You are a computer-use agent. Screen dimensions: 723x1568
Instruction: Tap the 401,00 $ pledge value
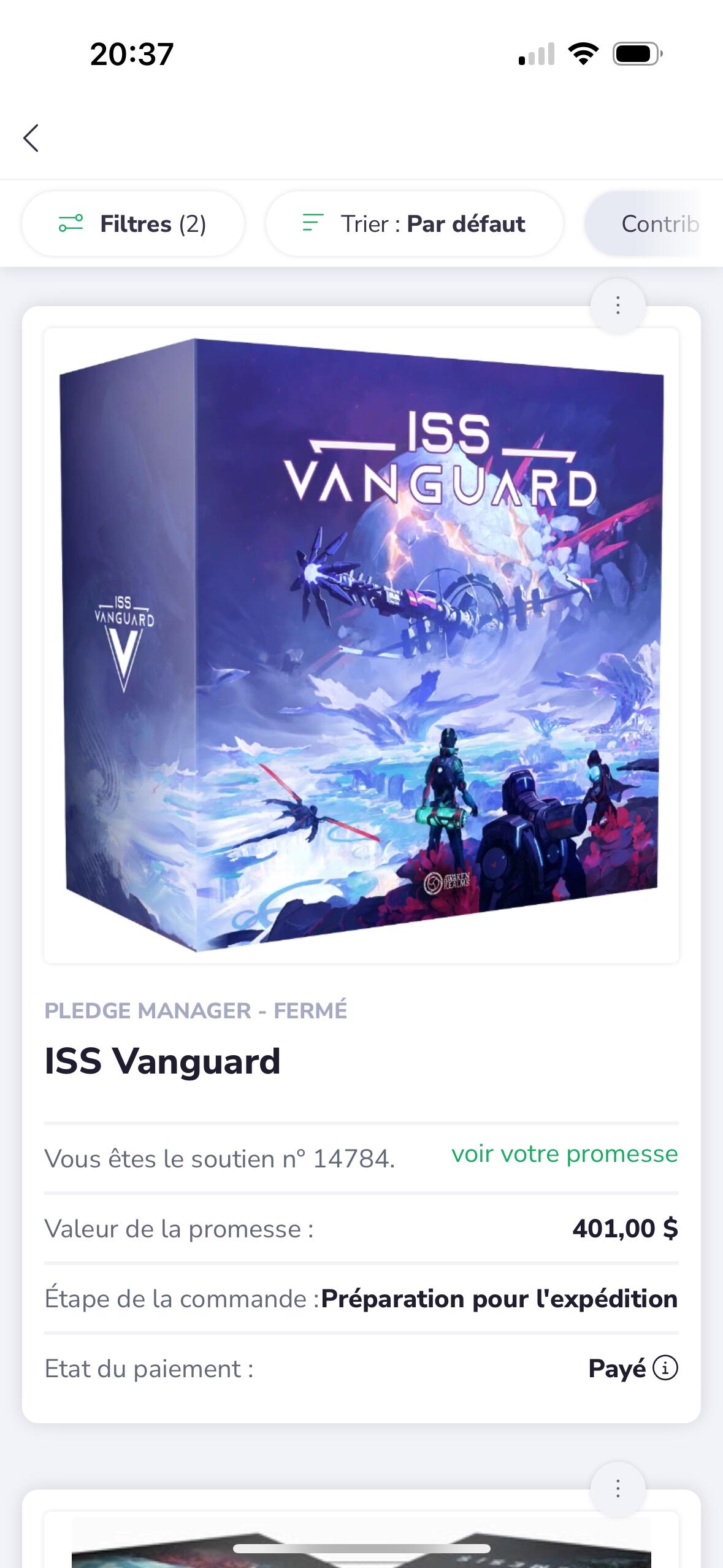tap(625, 1228)
